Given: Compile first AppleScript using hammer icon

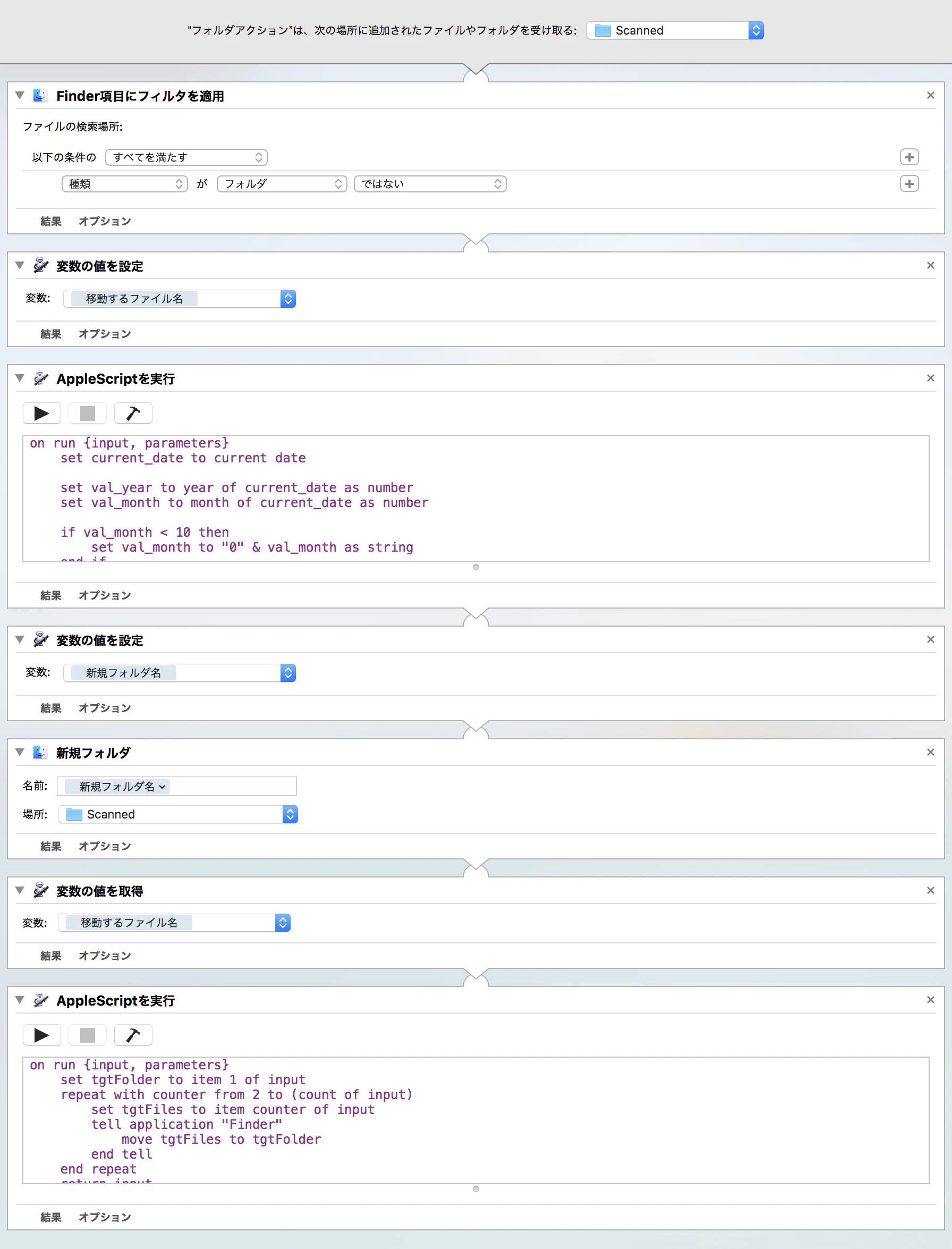Looking at the screenshot, I should coord(133,413).
